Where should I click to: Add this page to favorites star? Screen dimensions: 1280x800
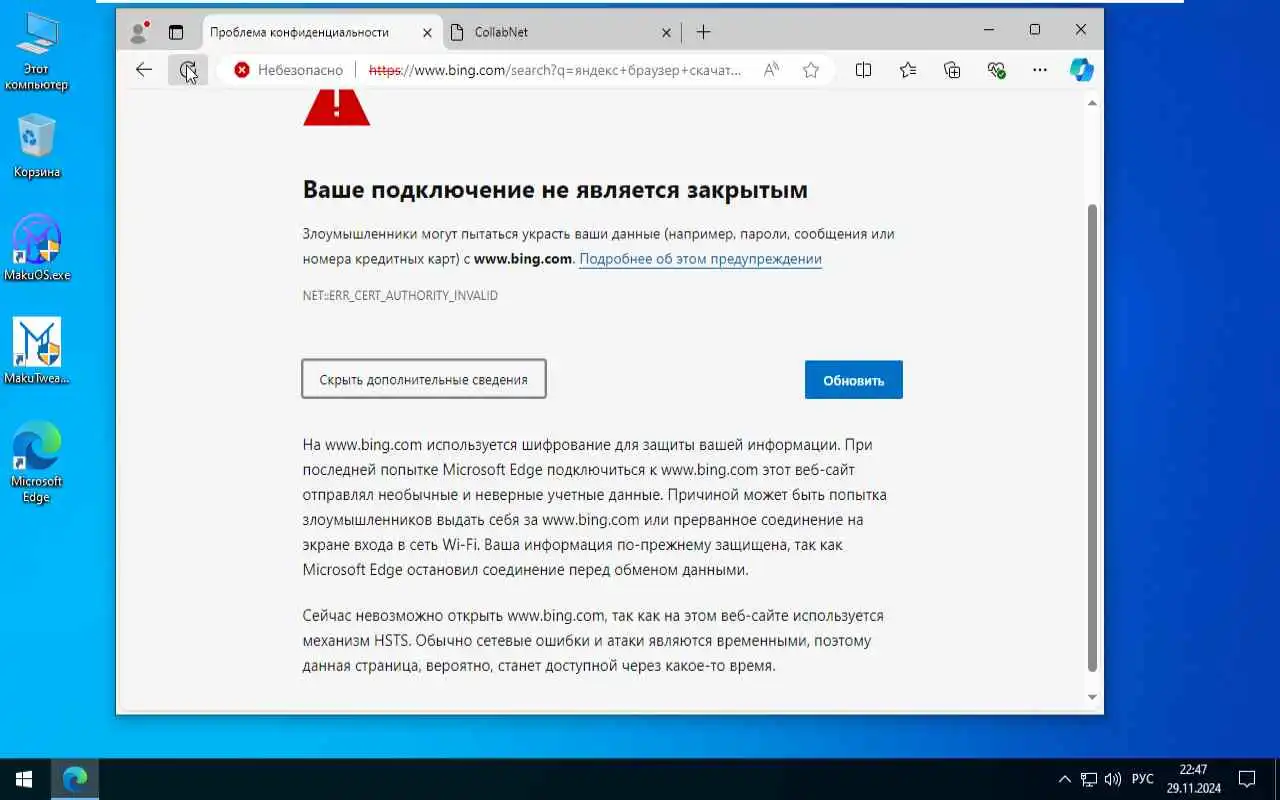coord(811,70)
